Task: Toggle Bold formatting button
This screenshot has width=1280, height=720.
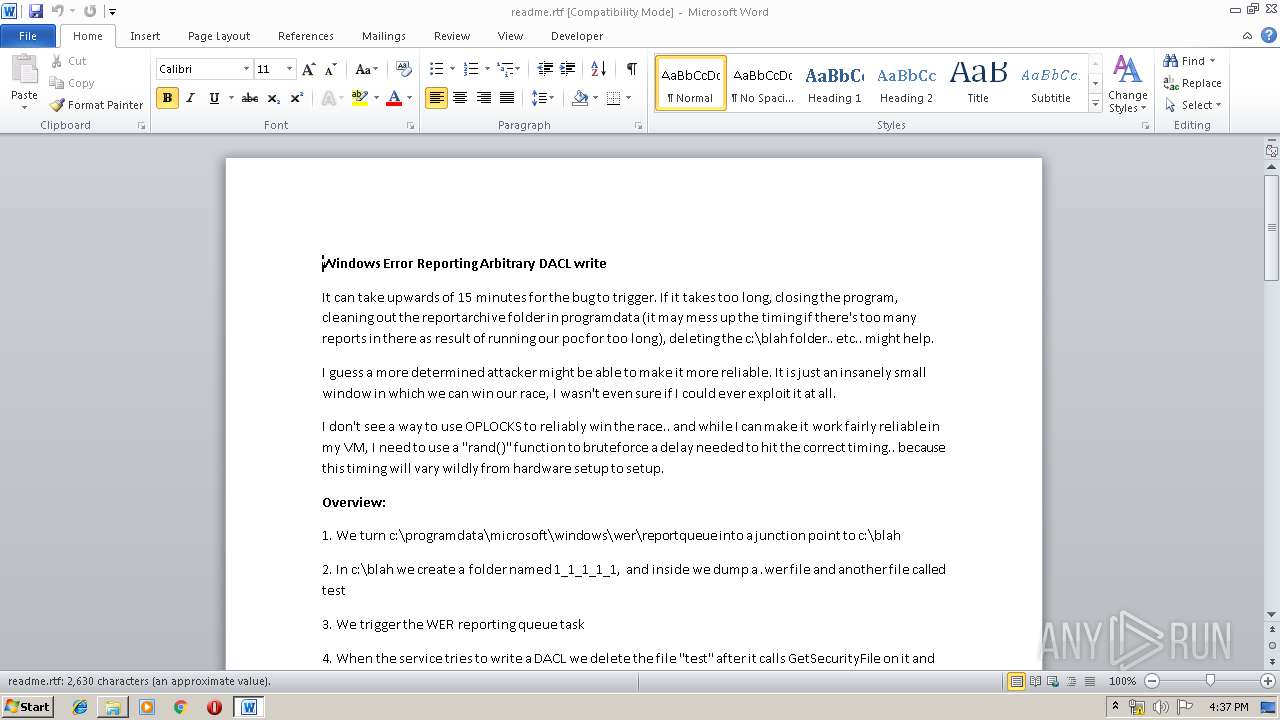Action: [x=167, y=98]
